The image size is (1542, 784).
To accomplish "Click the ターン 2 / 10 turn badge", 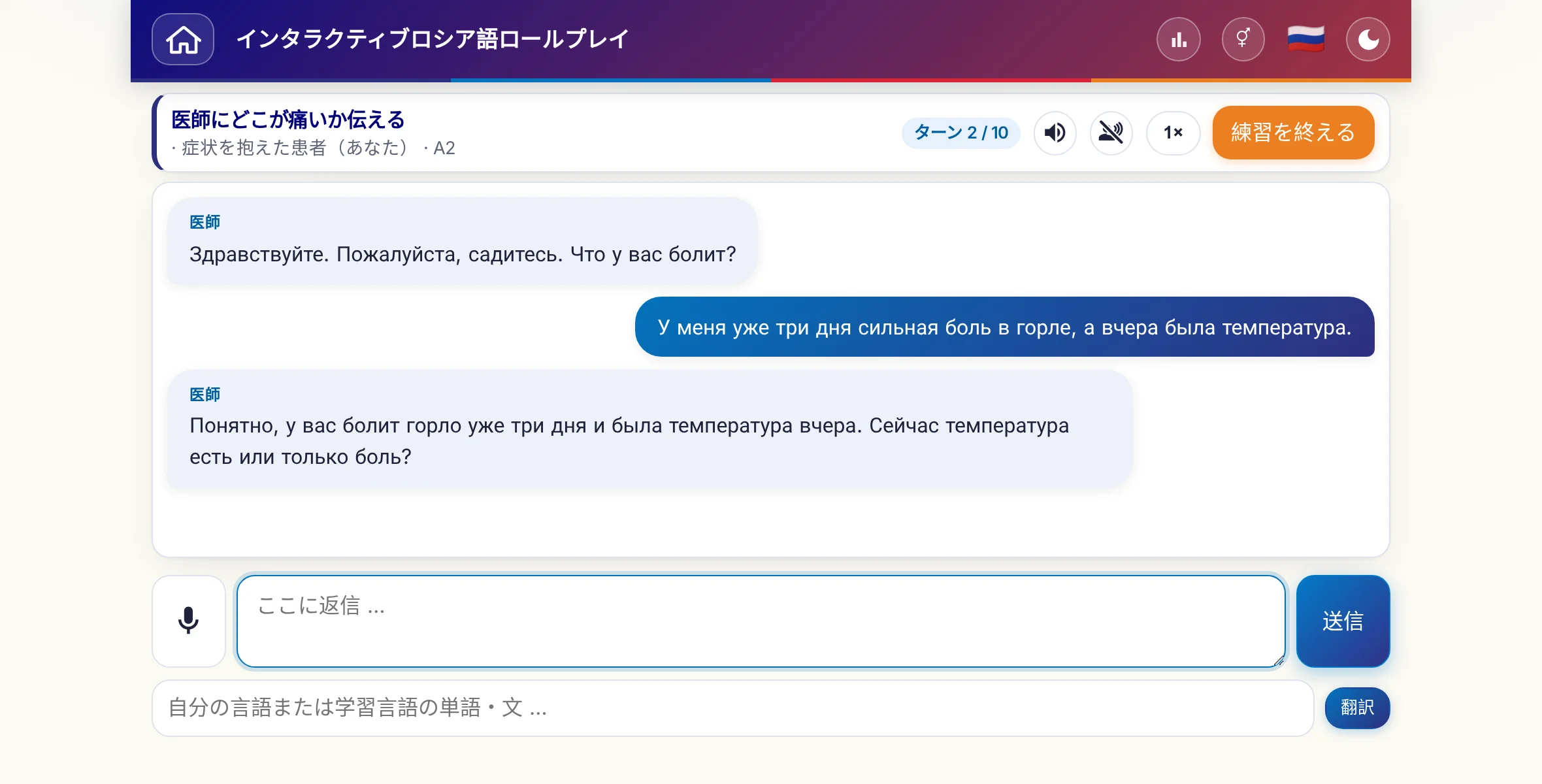I will [x=960, y=133].
